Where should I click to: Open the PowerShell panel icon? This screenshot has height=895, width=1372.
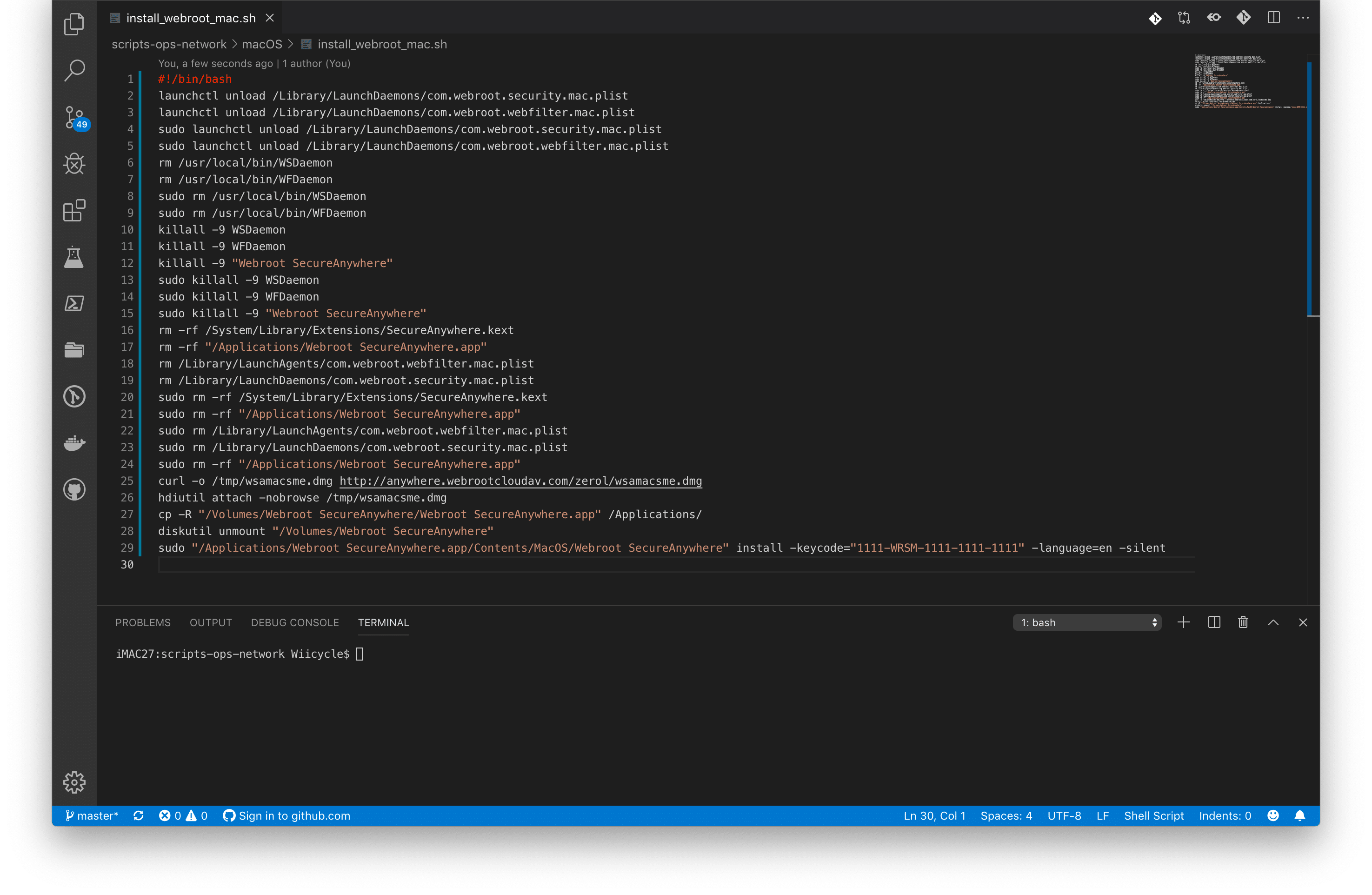point(74,303)
